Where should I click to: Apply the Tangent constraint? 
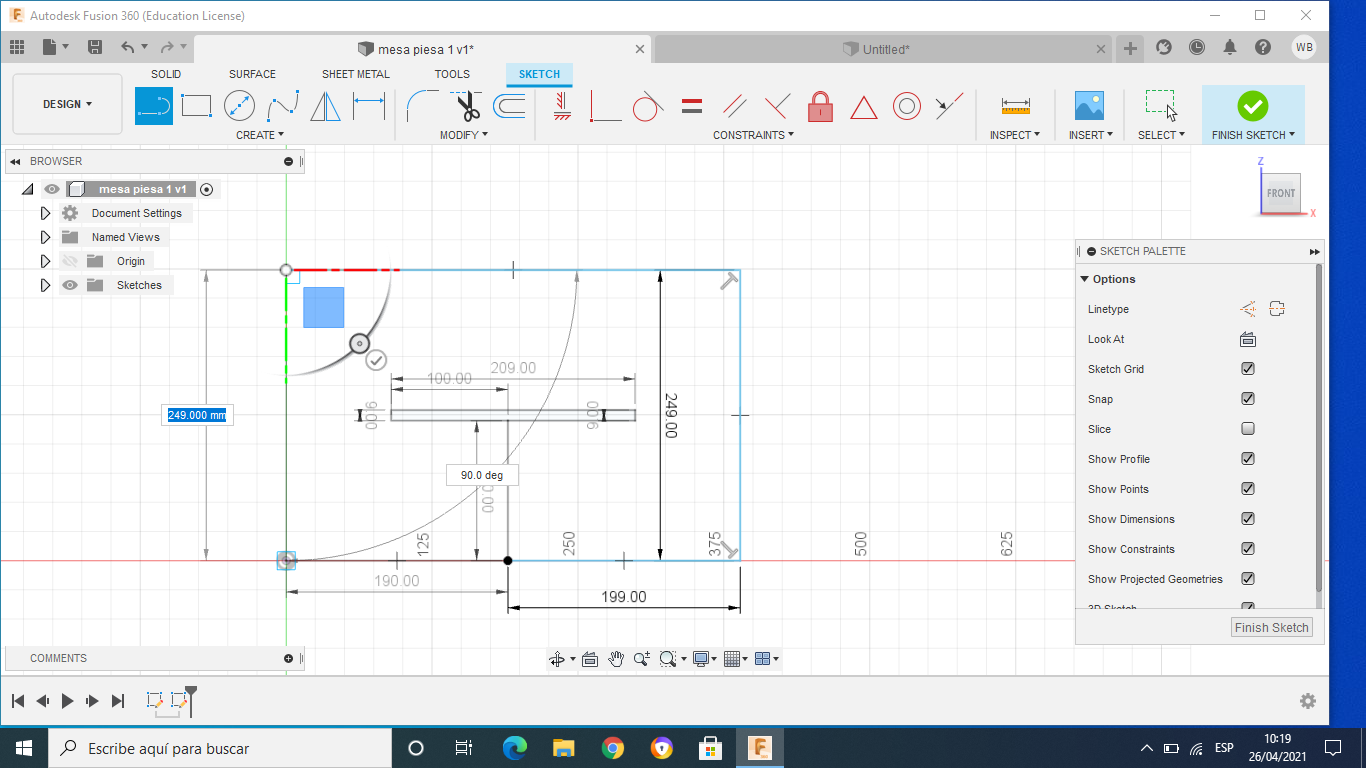[648, 105]
